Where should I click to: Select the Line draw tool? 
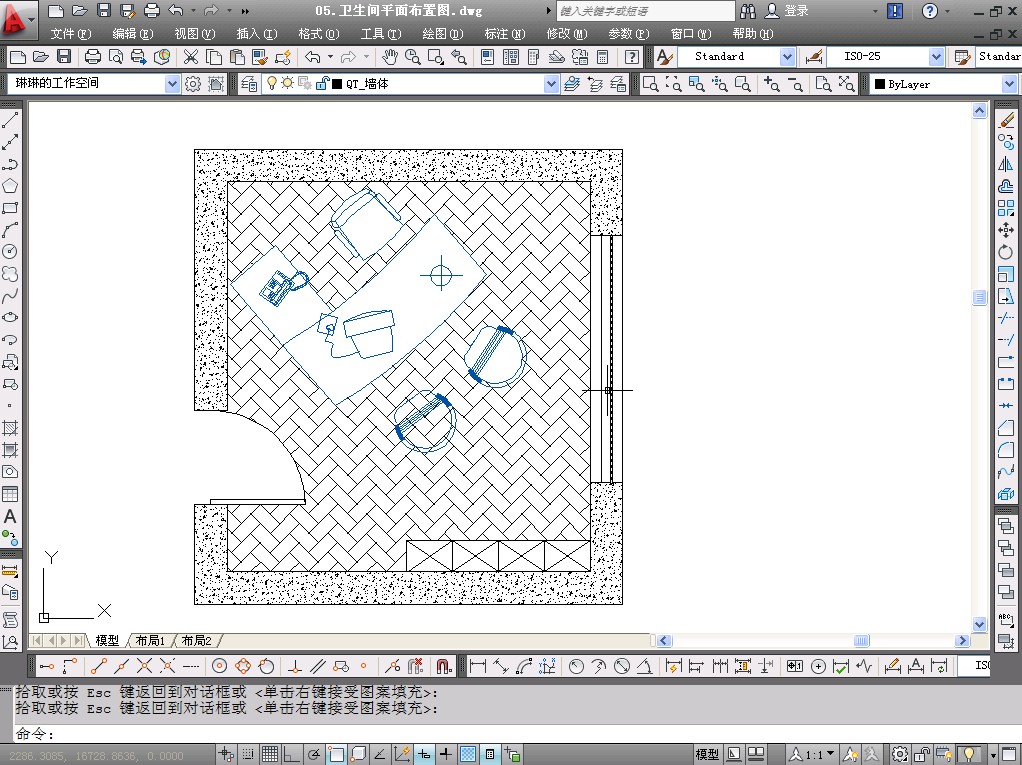coord(10,120)
